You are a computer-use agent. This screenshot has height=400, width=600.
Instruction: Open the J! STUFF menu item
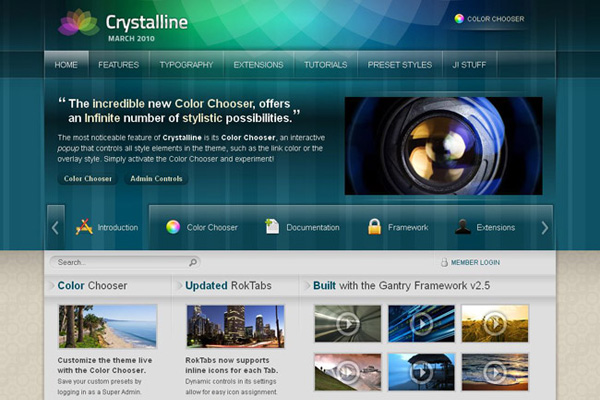469,65
